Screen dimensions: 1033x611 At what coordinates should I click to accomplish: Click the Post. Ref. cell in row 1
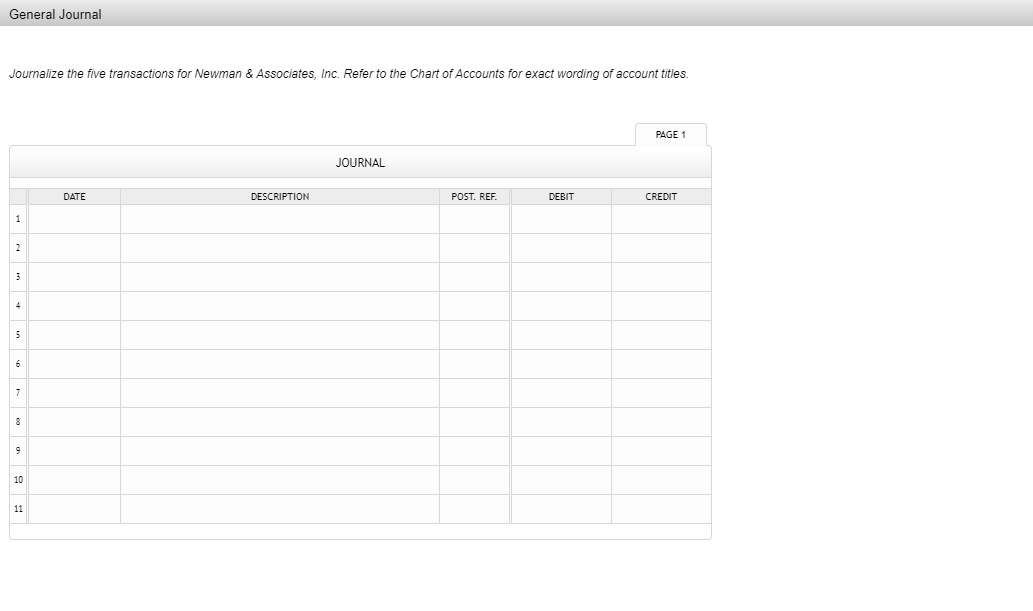(x=474, y=219)
